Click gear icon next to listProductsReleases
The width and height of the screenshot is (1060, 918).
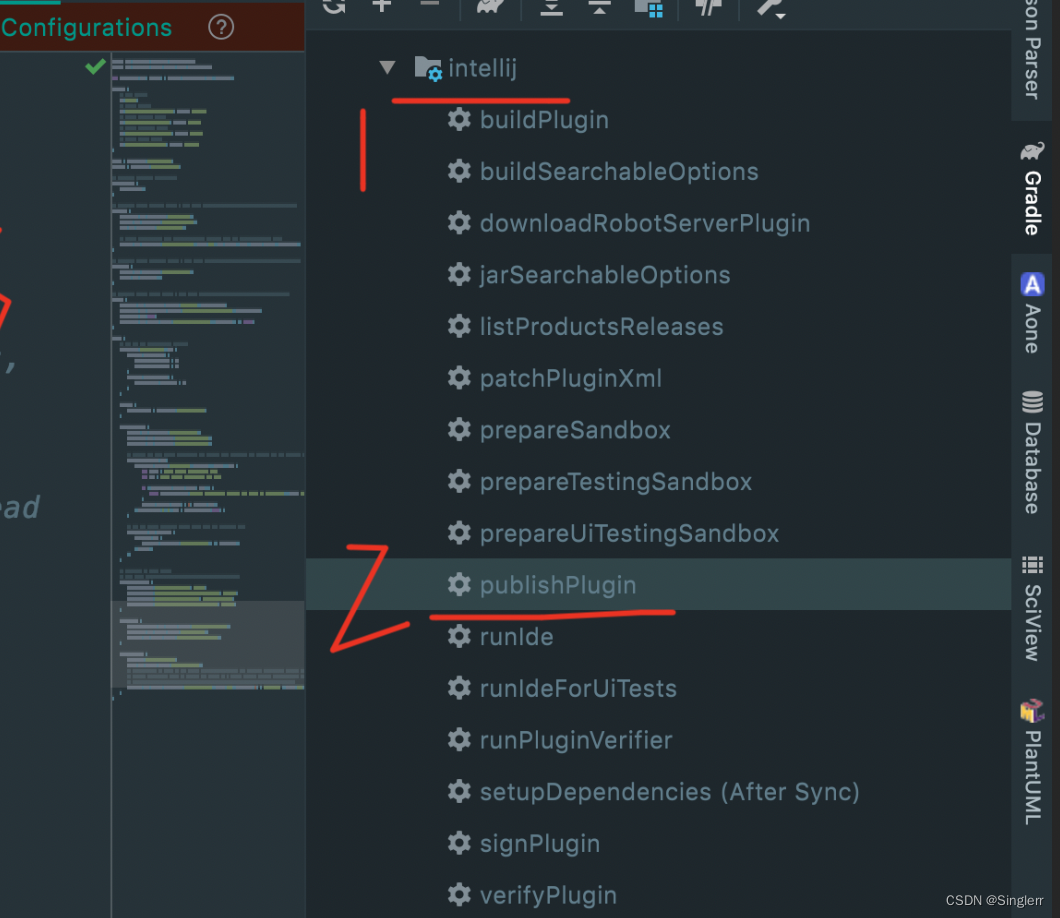pos(459,326)
